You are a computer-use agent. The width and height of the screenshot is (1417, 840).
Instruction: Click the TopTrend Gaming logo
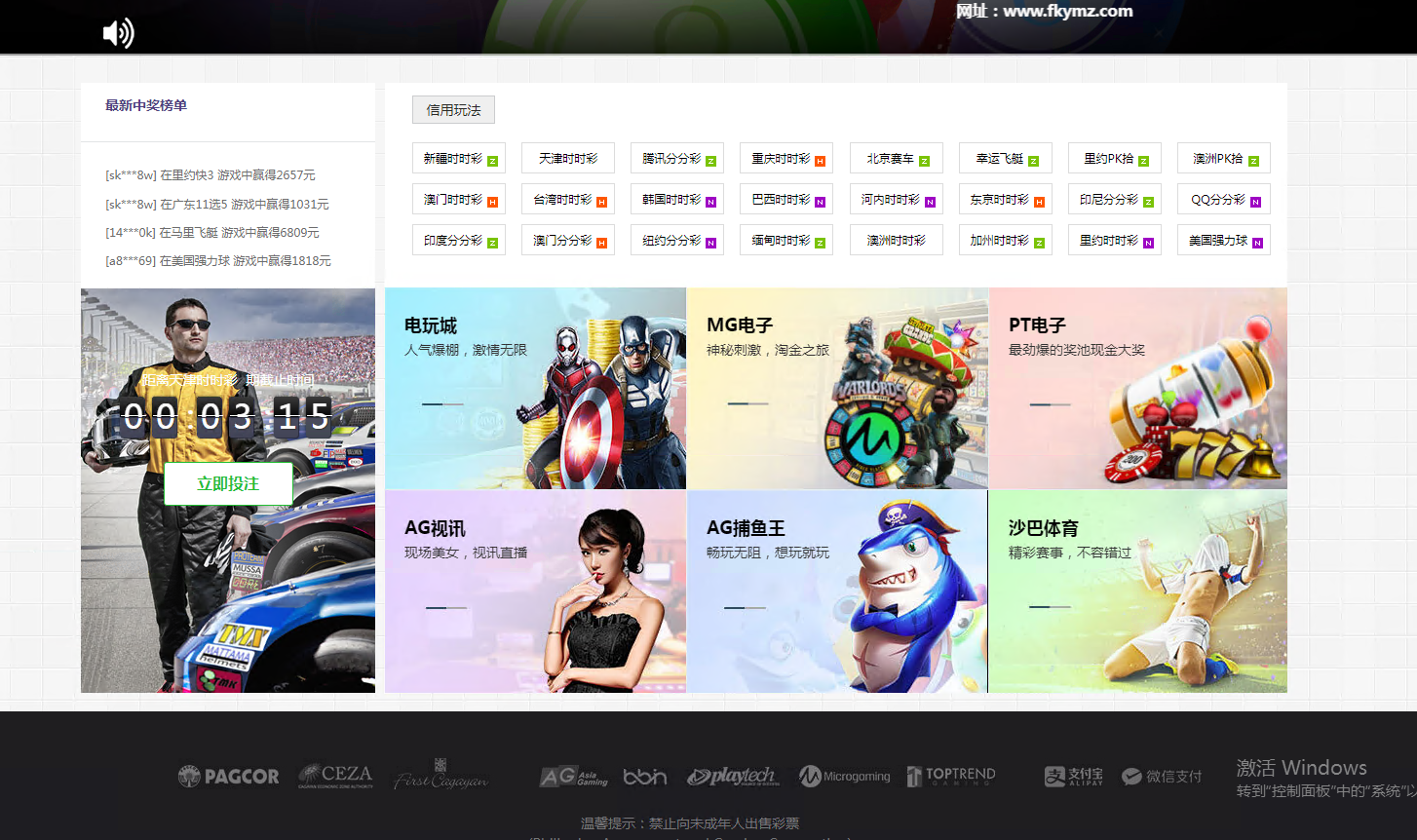[x=951, y=776]
